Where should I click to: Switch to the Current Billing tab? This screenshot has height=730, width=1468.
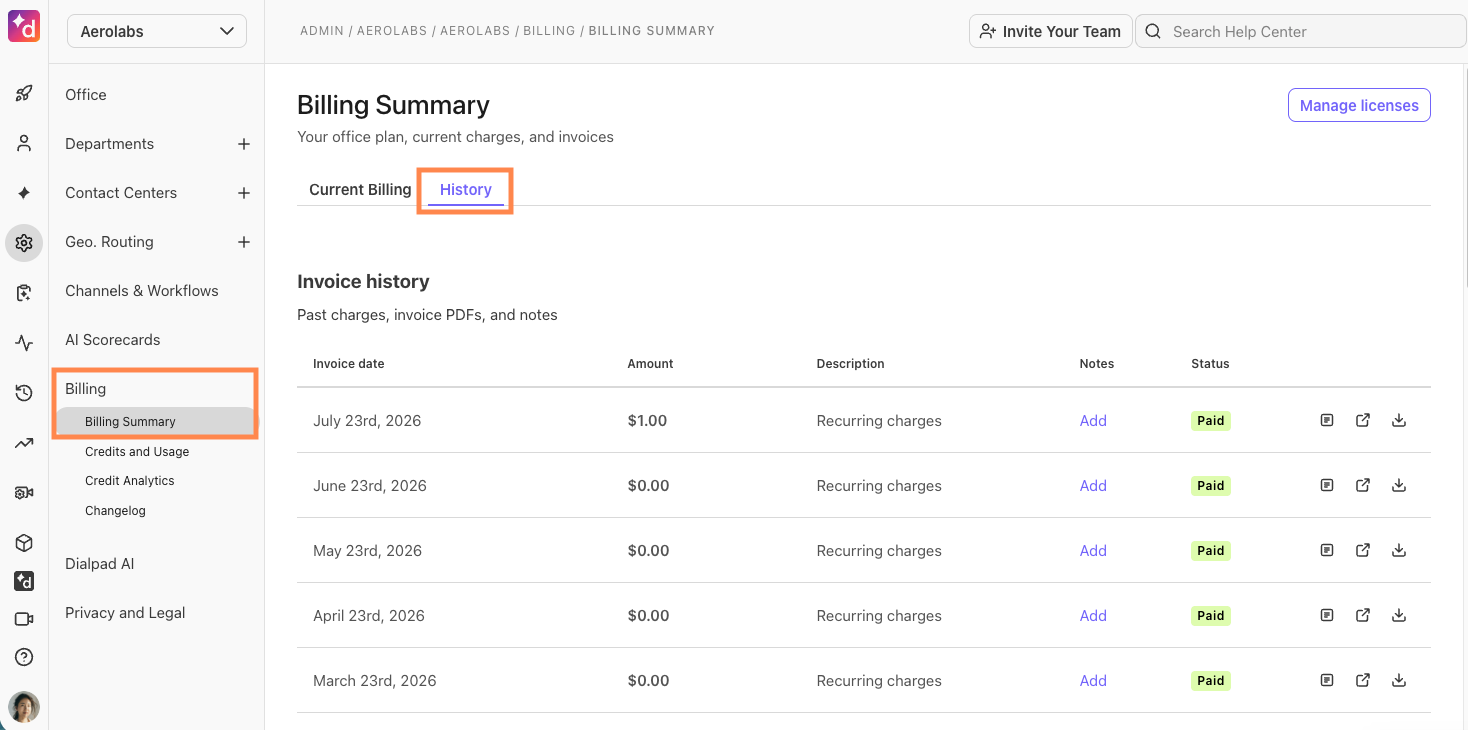coord(360,189)
